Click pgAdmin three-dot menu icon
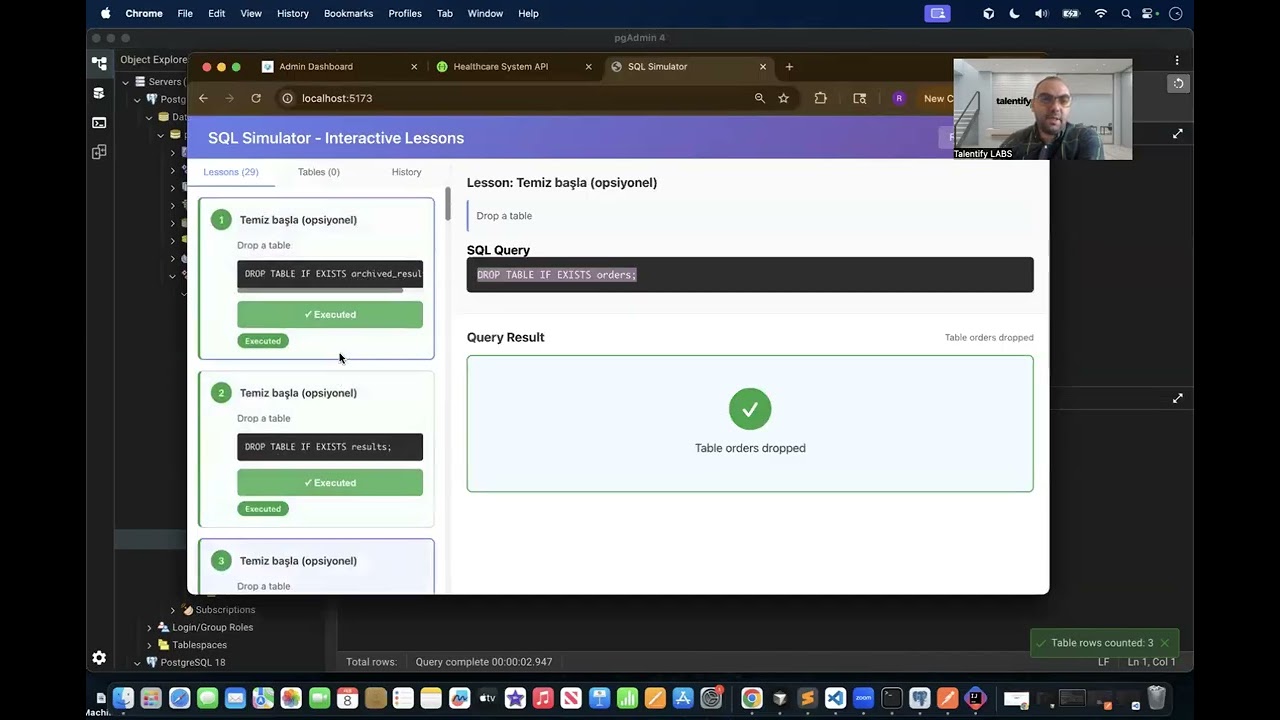The width and height of the screenshot is (1280, 720). click(1177, 60)
